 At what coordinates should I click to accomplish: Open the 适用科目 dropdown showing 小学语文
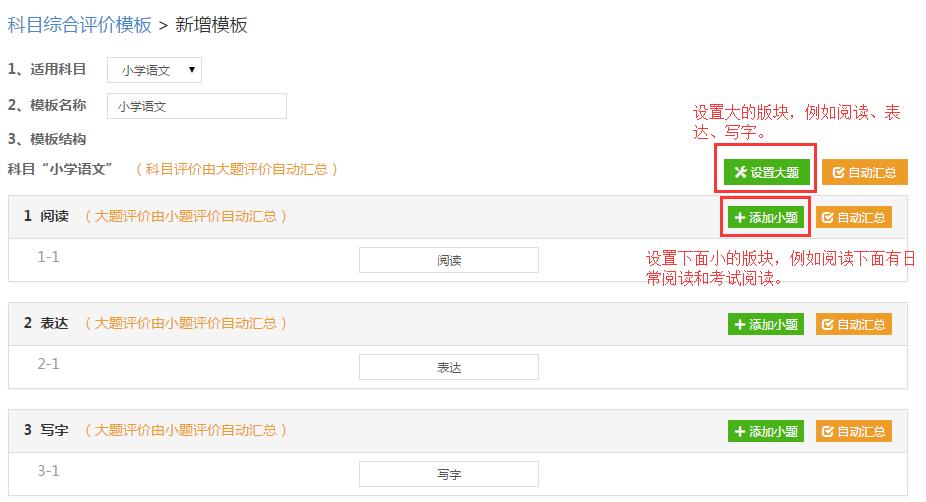155,70
